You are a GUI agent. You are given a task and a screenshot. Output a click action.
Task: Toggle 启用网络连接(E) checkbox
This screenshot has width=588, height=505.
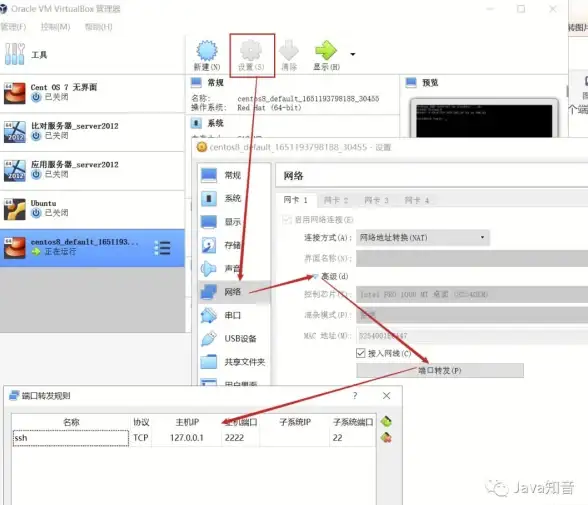[x=287, y=220]
